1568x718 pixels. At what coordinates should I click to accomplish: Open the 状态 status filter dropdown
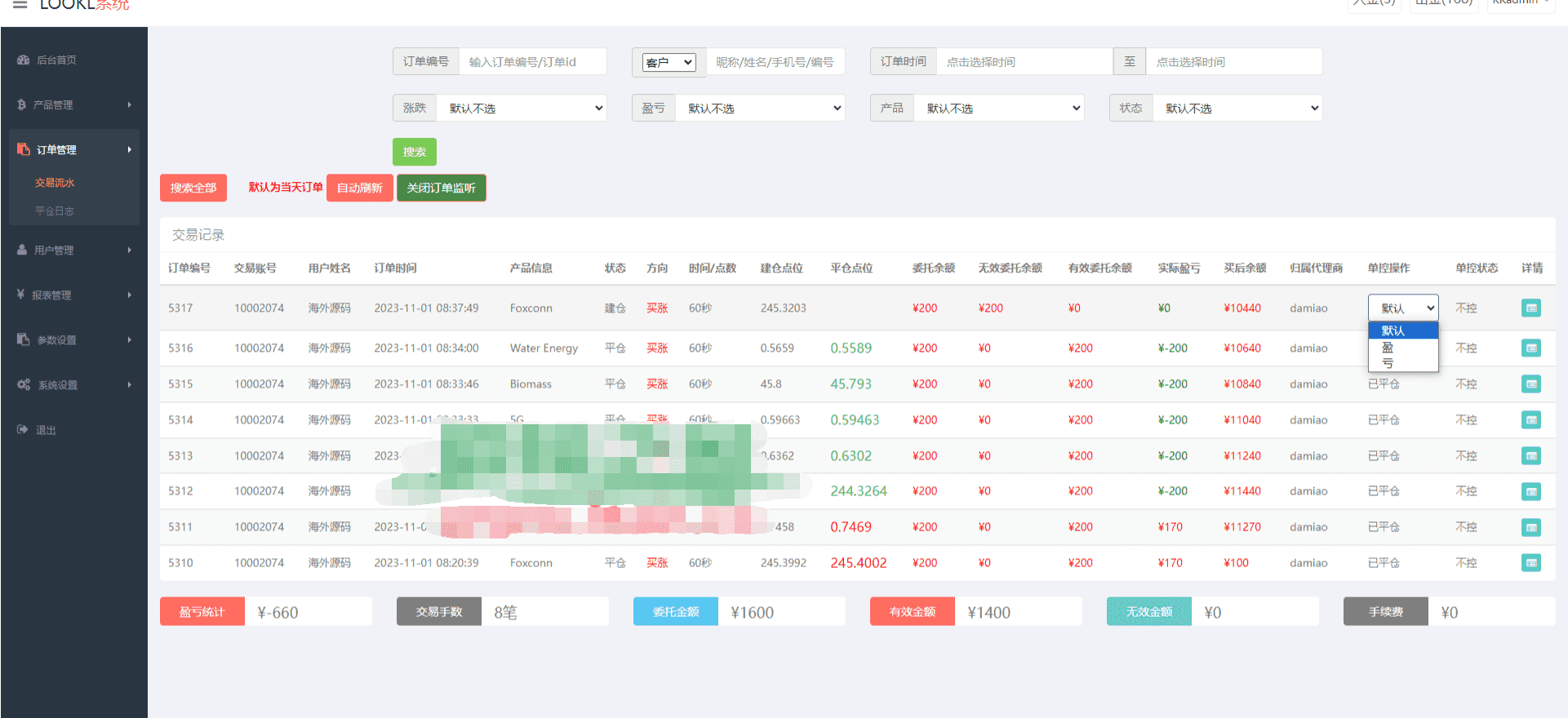[x=1237, y=109]
